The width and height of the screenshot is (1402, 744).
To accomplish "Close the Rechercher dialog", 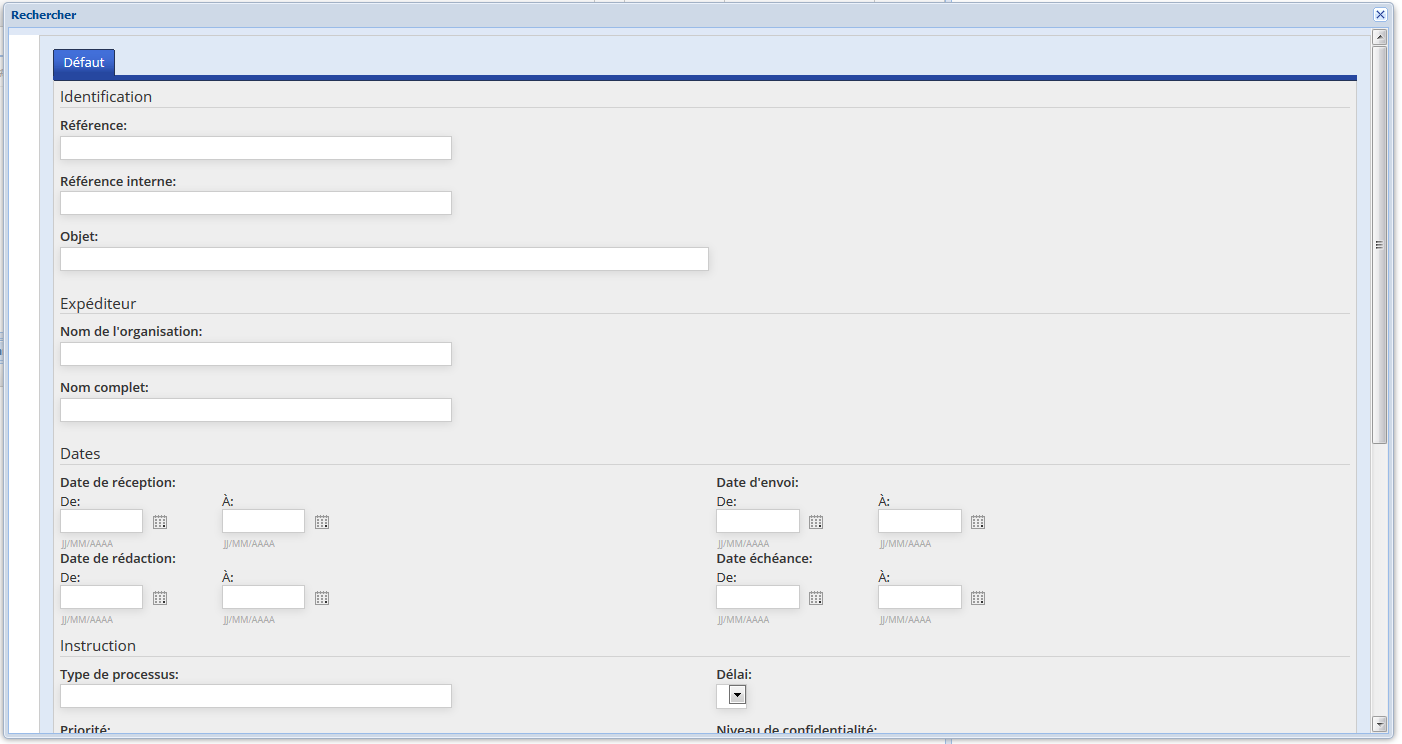I will [1380, 14].
